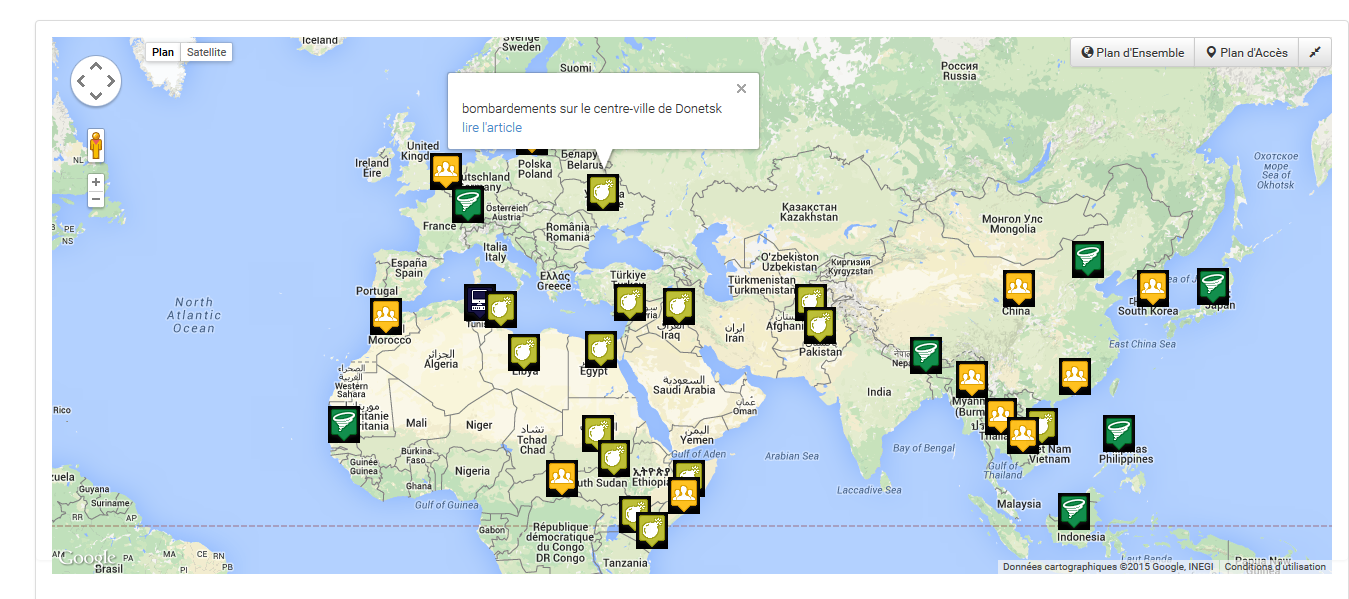
Task: Click the people marker west of South Sudan
Action: pos(562,478)
